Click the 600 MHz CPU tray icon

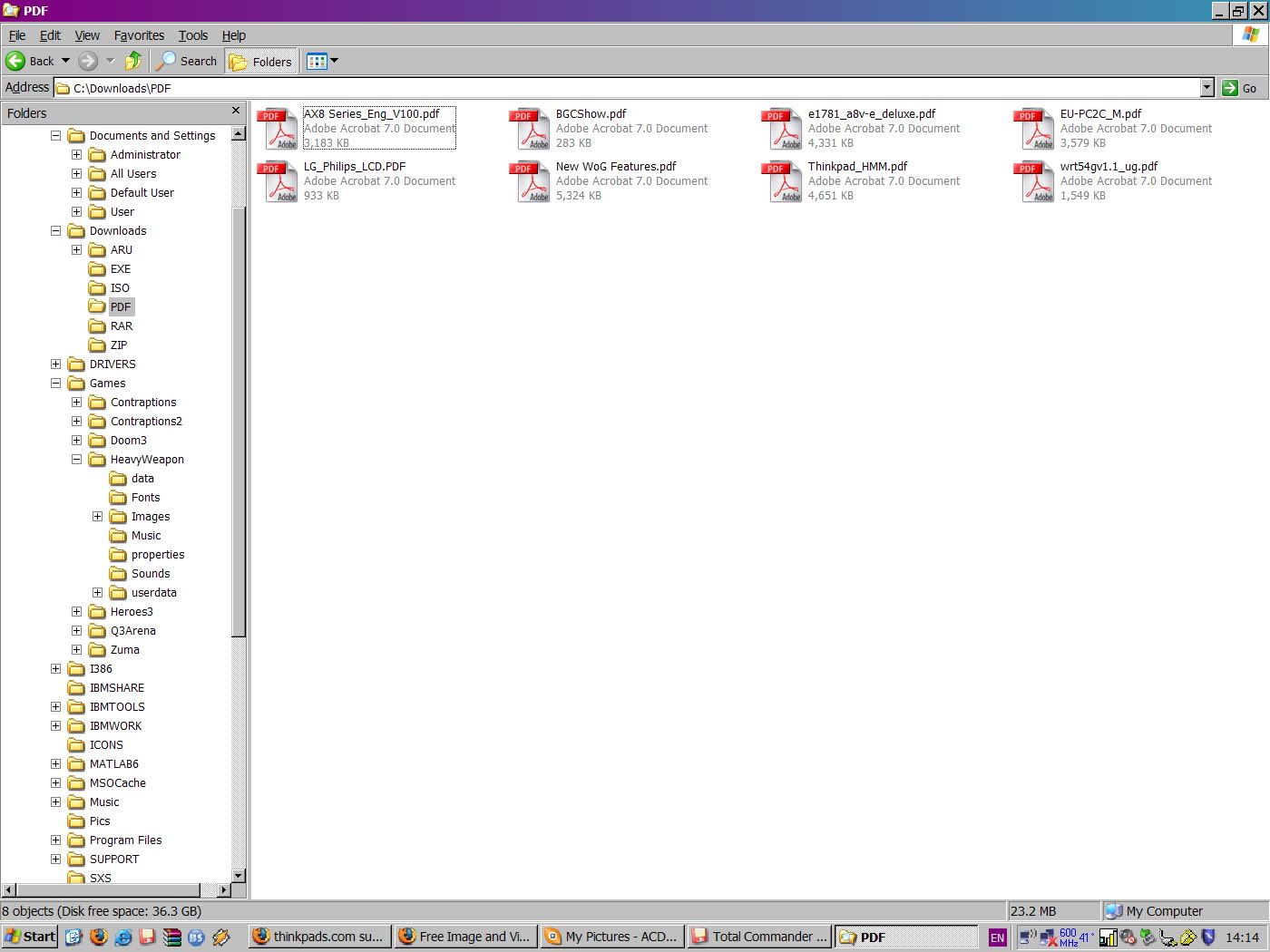coord(1069,937)
